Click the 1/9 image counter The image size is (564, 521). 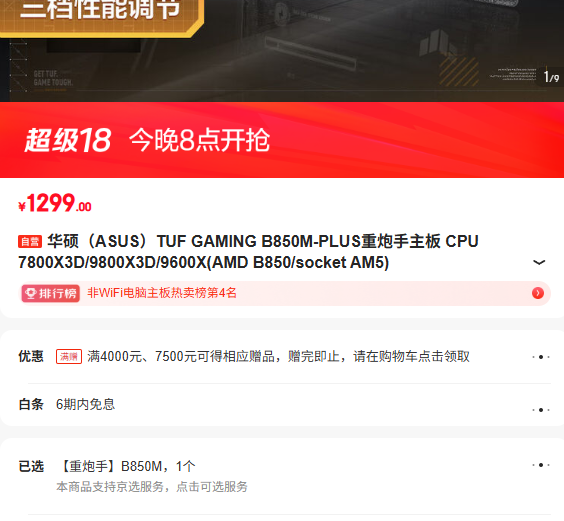coord(551,77)
